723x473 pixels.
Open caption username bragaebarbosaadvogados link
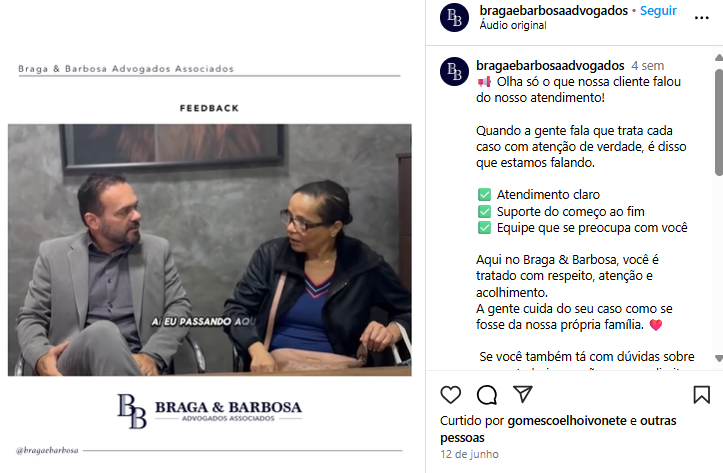pyautogui.click(x=550, y=66)
